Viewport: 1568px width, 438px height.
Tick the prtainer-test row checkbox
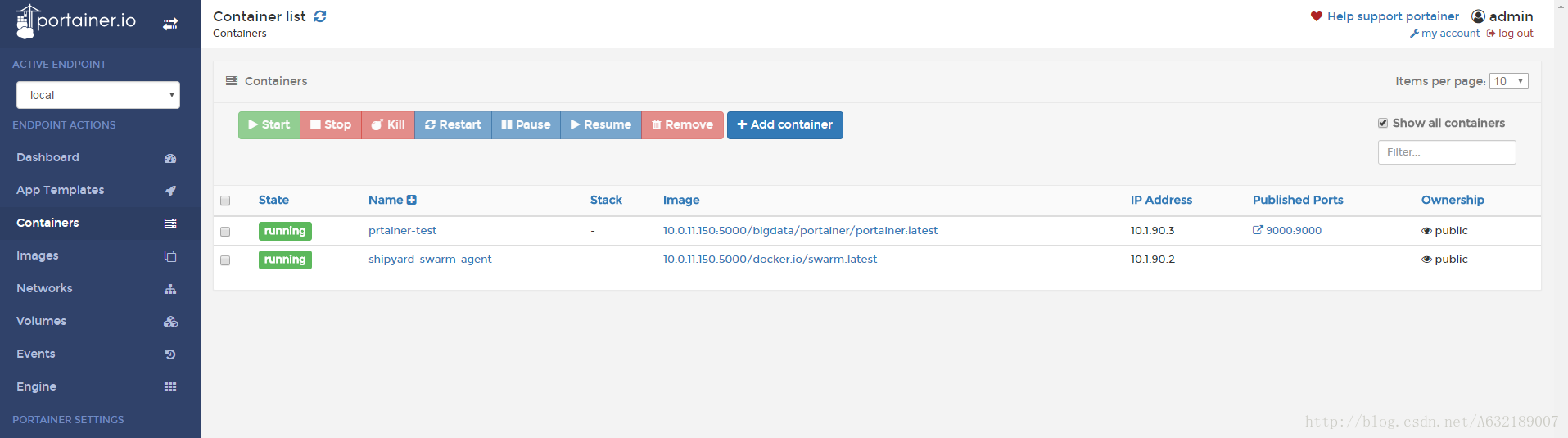coord(225,232)
